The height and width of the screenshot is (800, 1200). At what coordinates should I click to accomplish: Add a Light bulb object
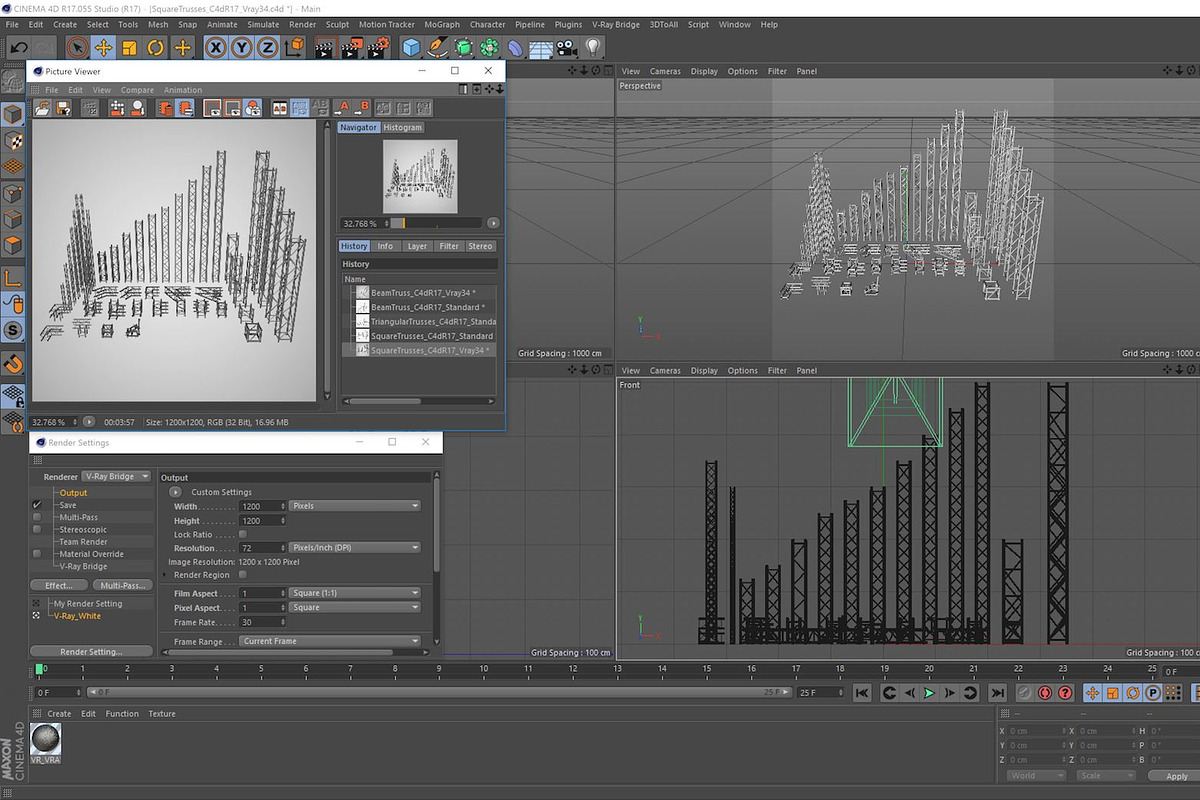593,47
